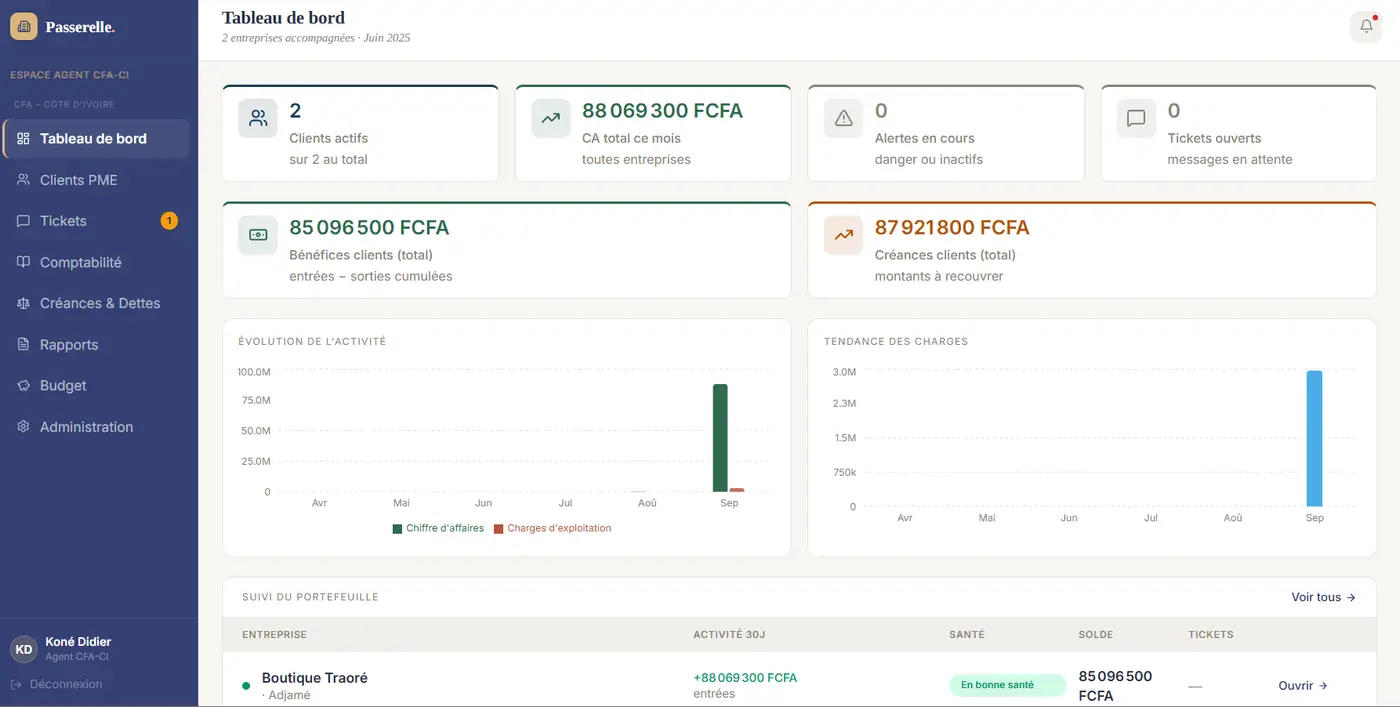Open the Tickets menu item
This screenshot has height=707, width=1400.
tap(96, 221)
